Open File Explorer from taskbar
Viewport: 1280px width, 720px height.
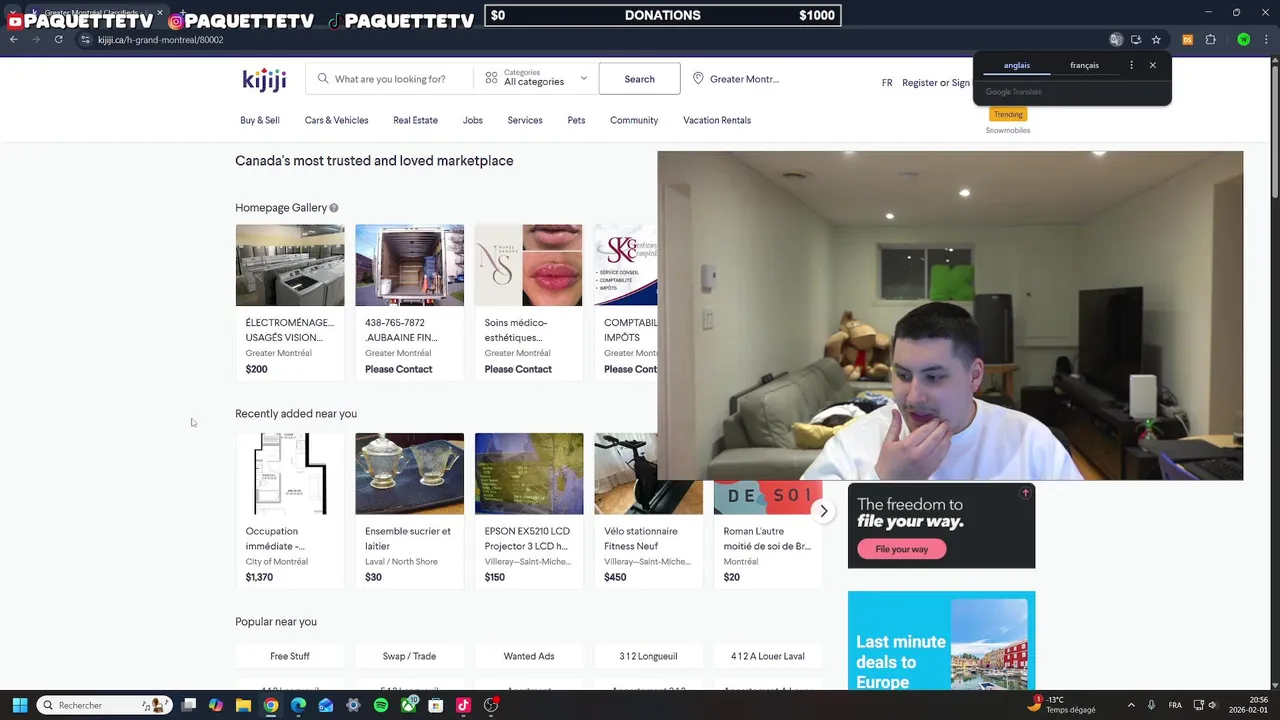pyautogui.click(x=243, y=705)
